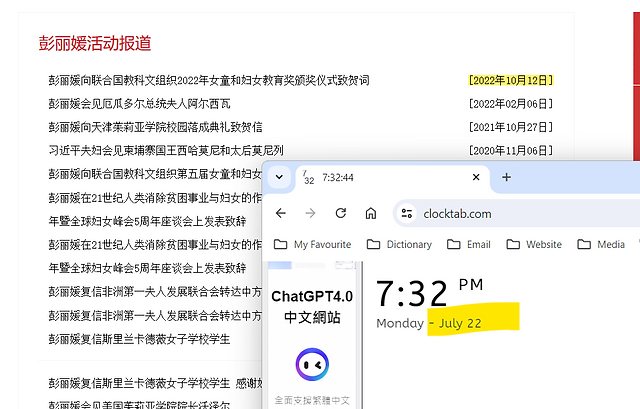The width and height of the screenshot is (640, 409).
Task: Click the date [2021年10月27日]
Action: (x=511, y=127)
